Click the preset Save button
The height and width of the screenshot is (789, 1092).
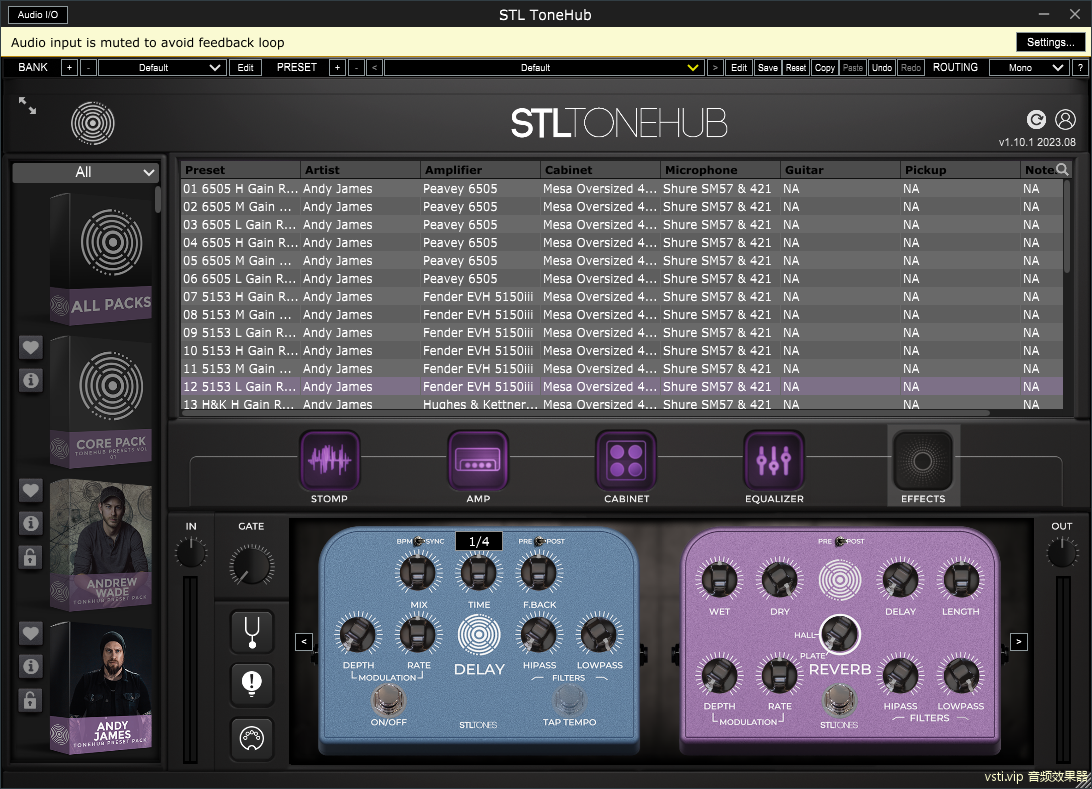tap(767, 68)
